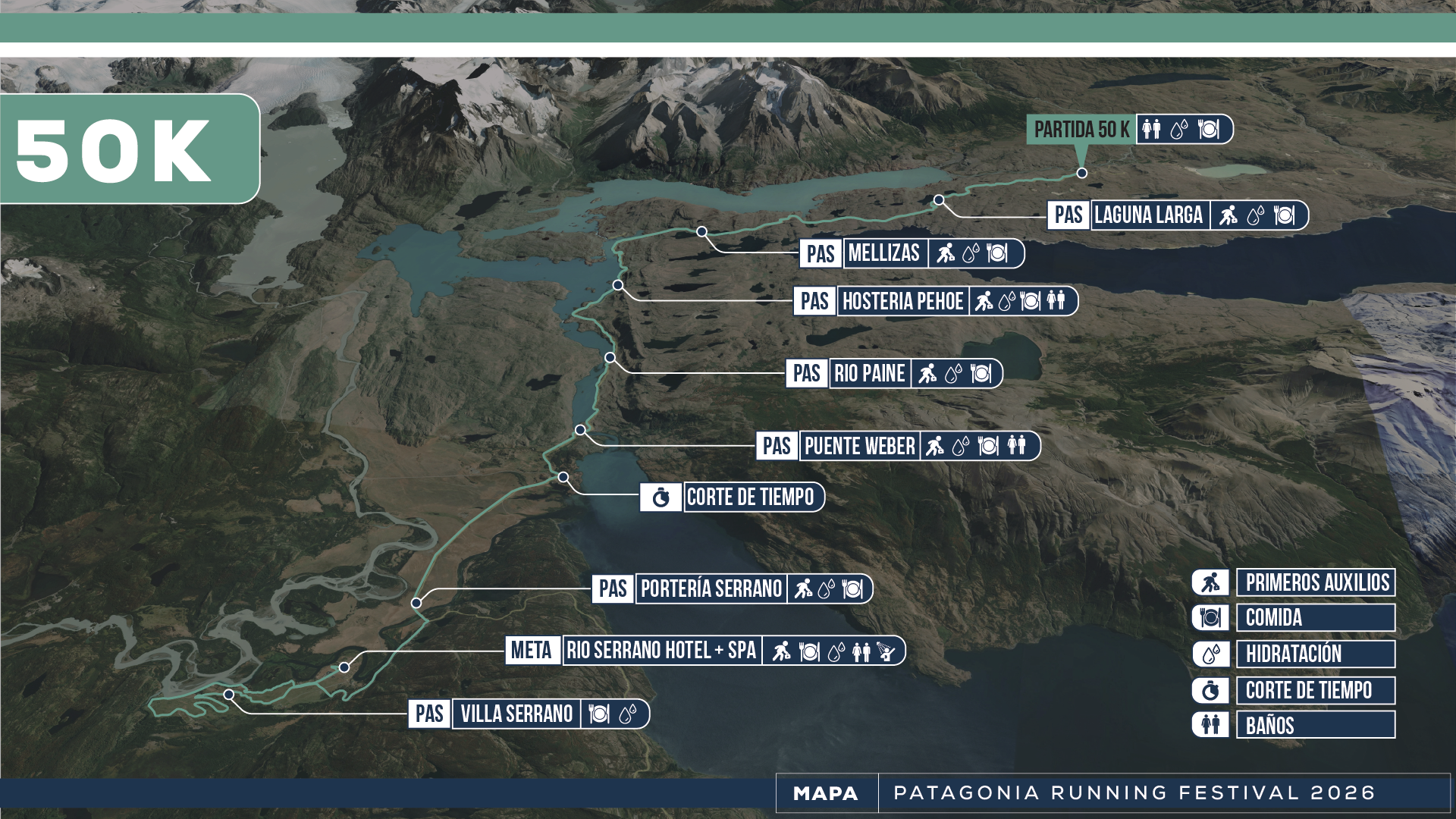The height and width of the screenshot is (819, 1456).
Task: Click the META finish tag
Action: [532, 651]
